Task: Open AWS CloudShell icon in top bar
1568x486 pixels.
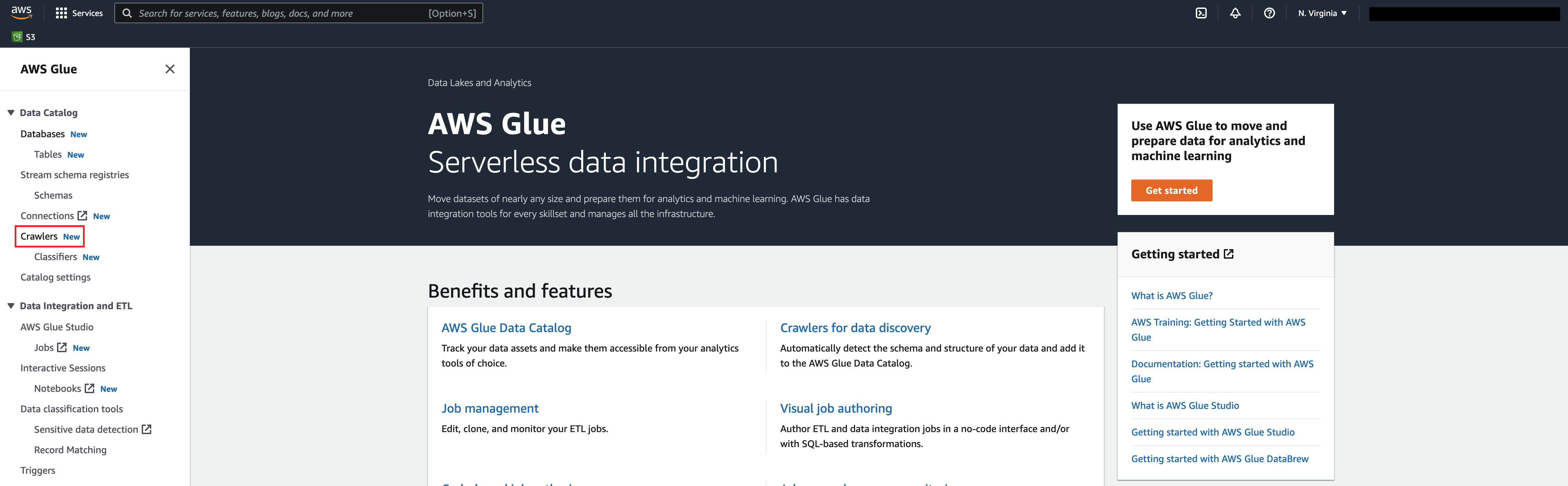Action: click(1200, 13)
